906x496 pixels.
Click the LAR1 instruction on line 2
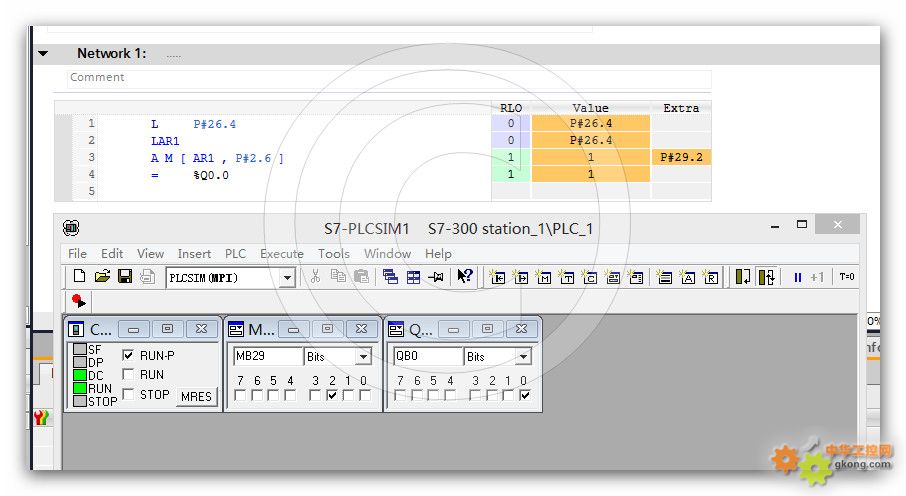click(165, 140)
